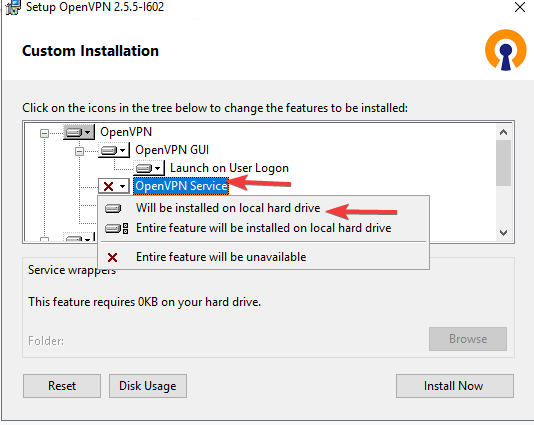The width and height of the screenshot is (534, 425).
Task: Click Install Now
Action: [x=455, y=386]
